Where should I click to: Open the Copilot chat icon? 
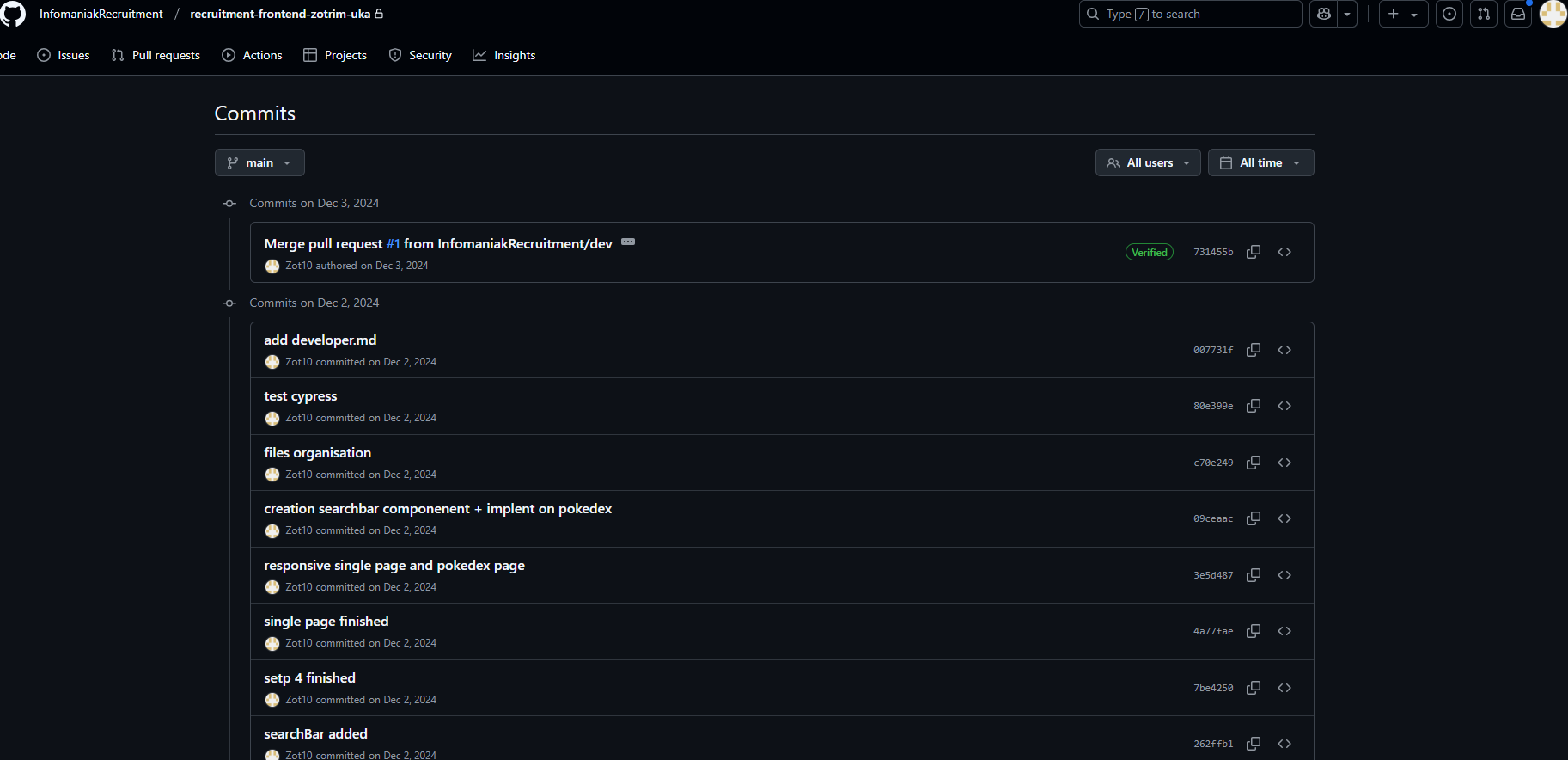pos(1324,14)
